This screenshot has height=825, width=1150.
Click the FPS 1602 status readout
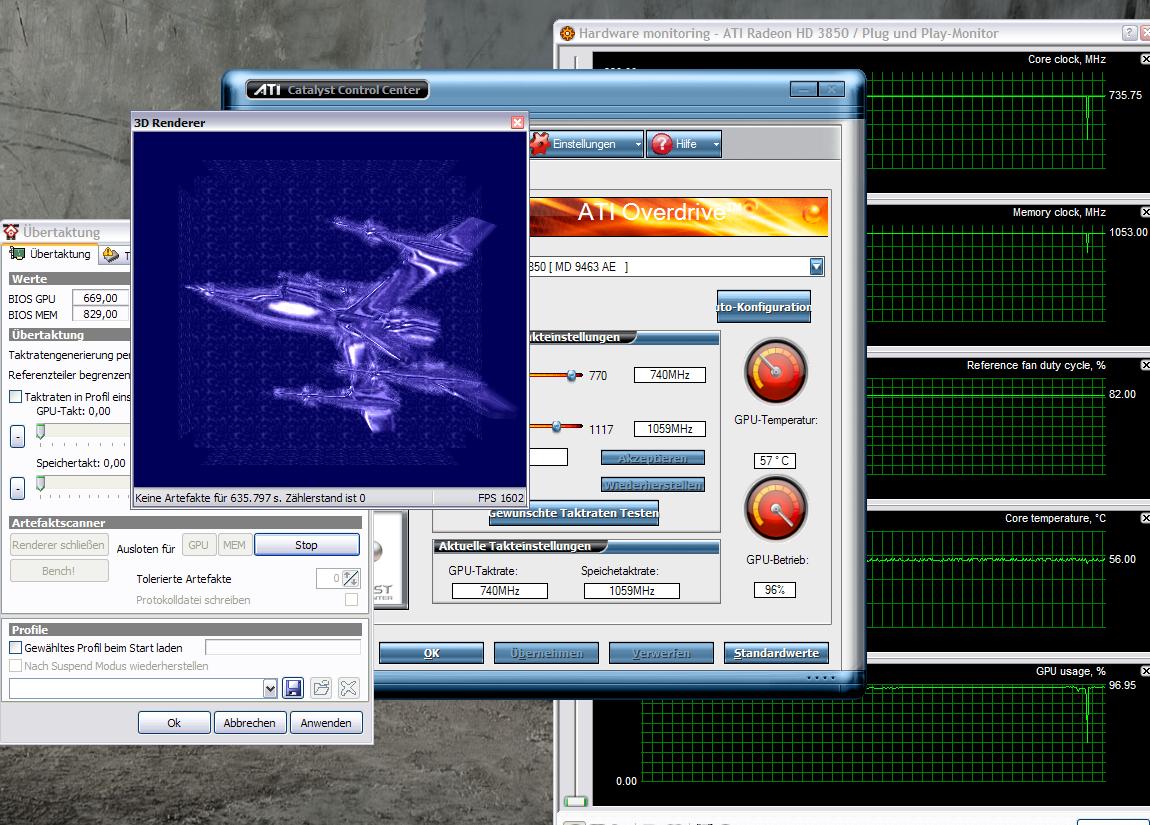(x=501, y=498)
